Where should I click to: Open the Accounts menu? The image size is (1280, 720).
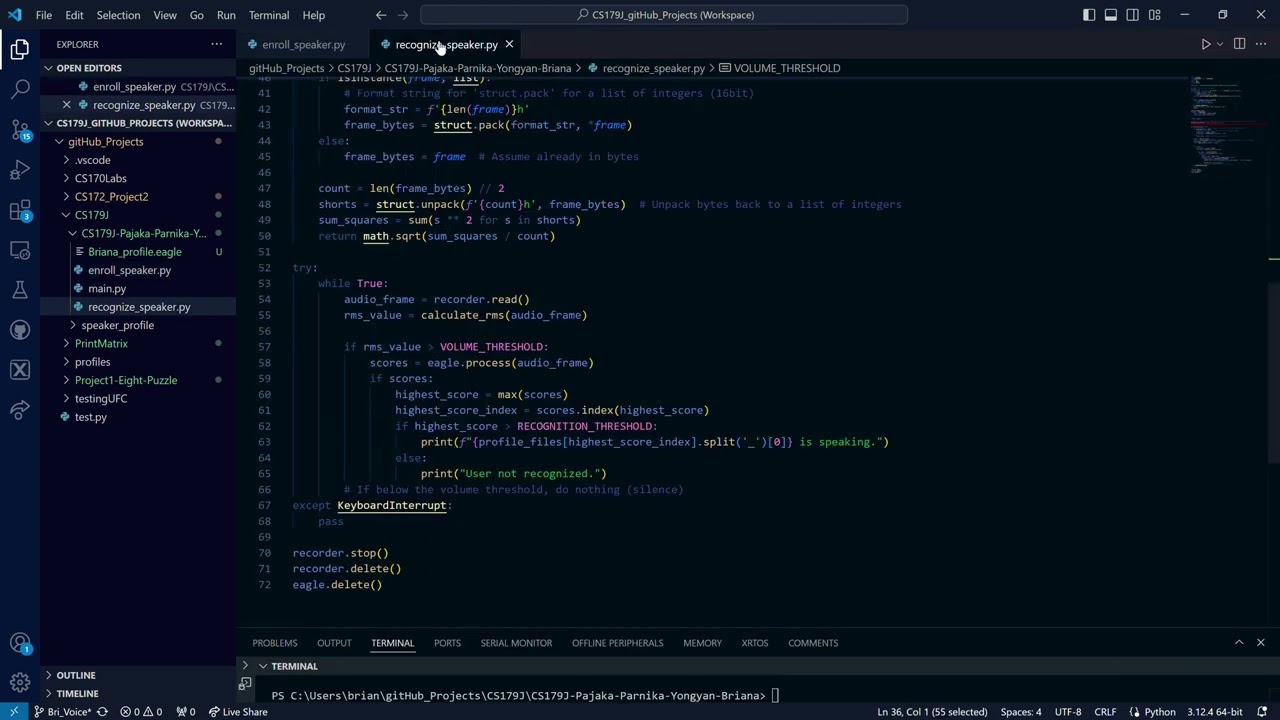tap(20, 643)
